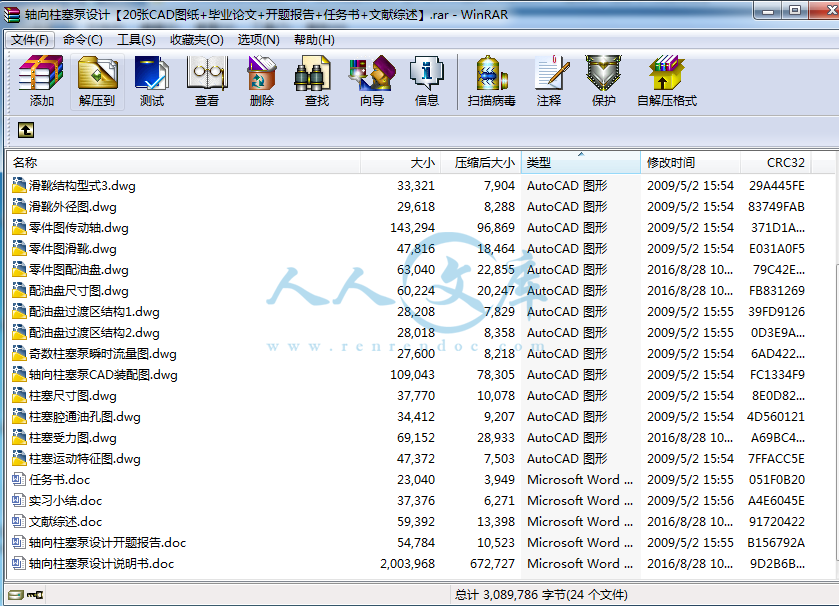Sort by 名称 column header
839x606 pixels.
pyautogui.click(x=184, y=163)
